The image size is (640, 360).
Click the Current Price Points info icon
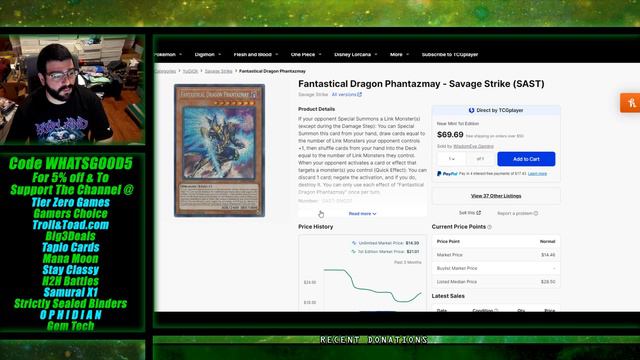pyautogui.click(x=489, y=227)
